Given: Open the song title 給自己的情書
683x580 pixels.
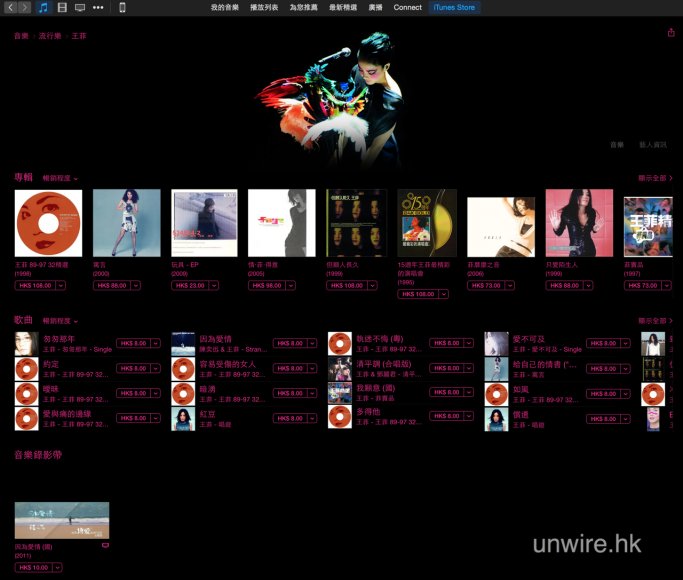Looking at the screenshot, I should (544, 364).
